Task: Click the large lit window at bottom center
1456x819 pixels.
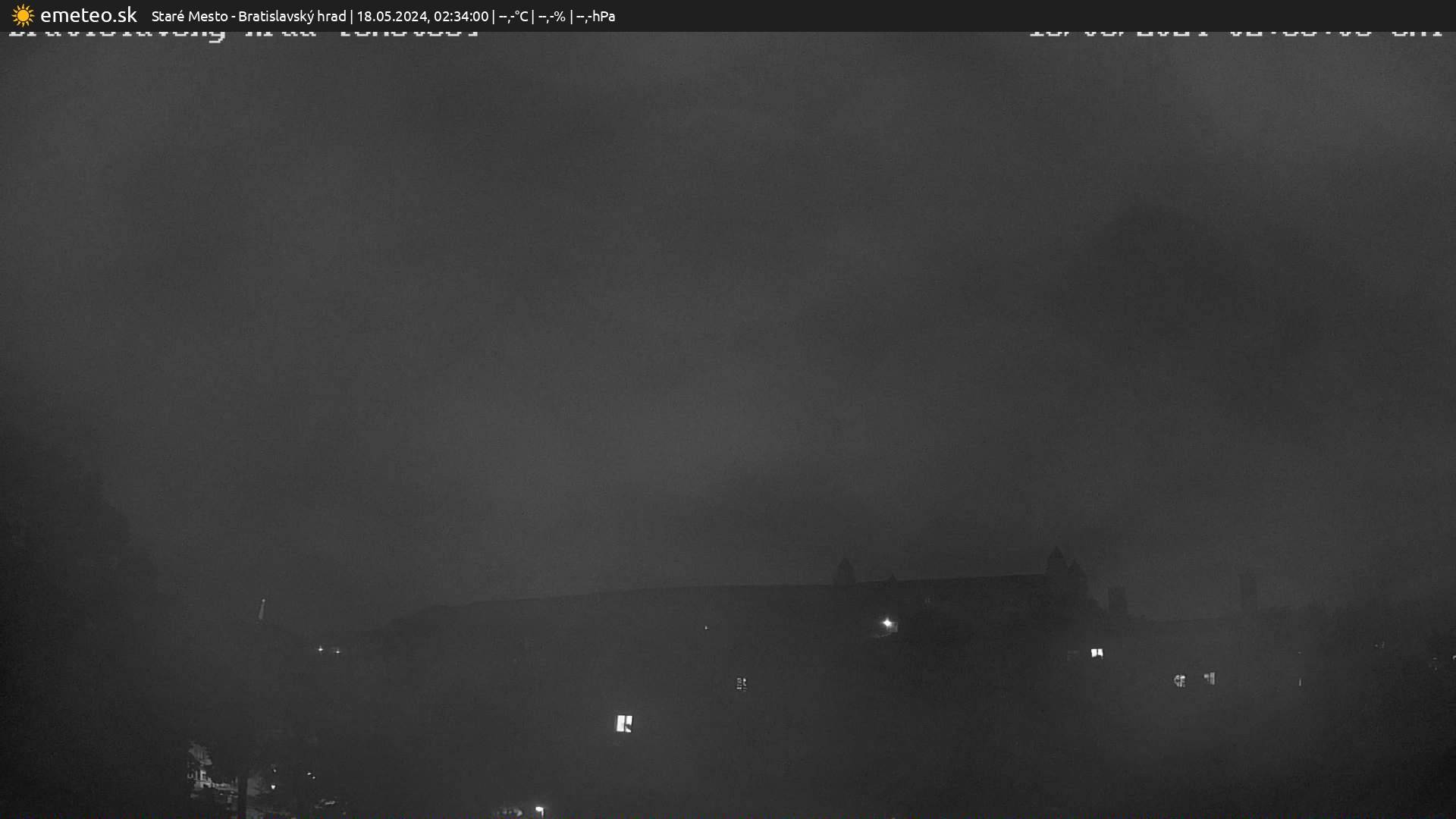Action: 623,723
